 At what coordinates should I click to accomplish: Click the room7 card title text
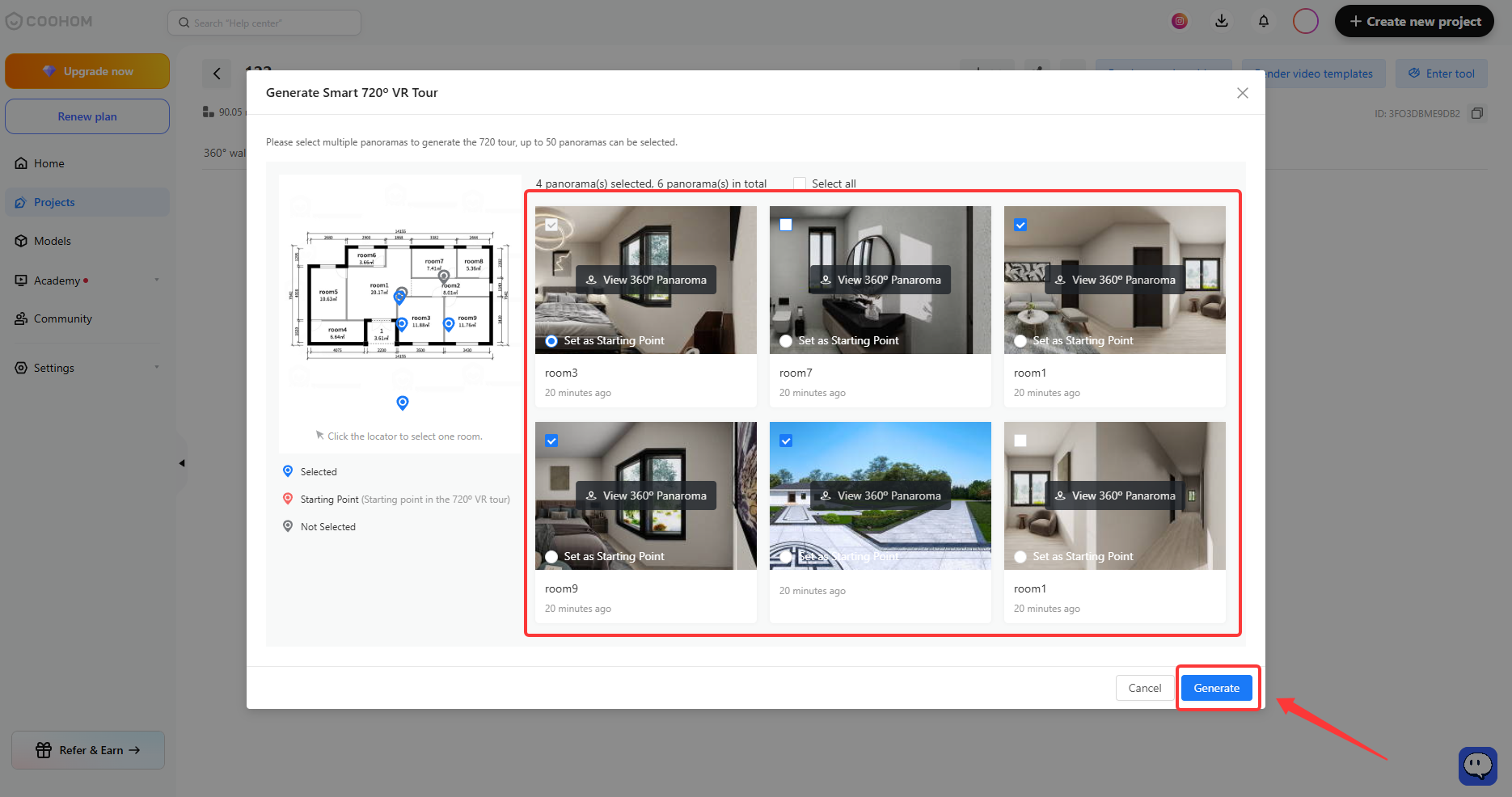click(x=796, y=373)
